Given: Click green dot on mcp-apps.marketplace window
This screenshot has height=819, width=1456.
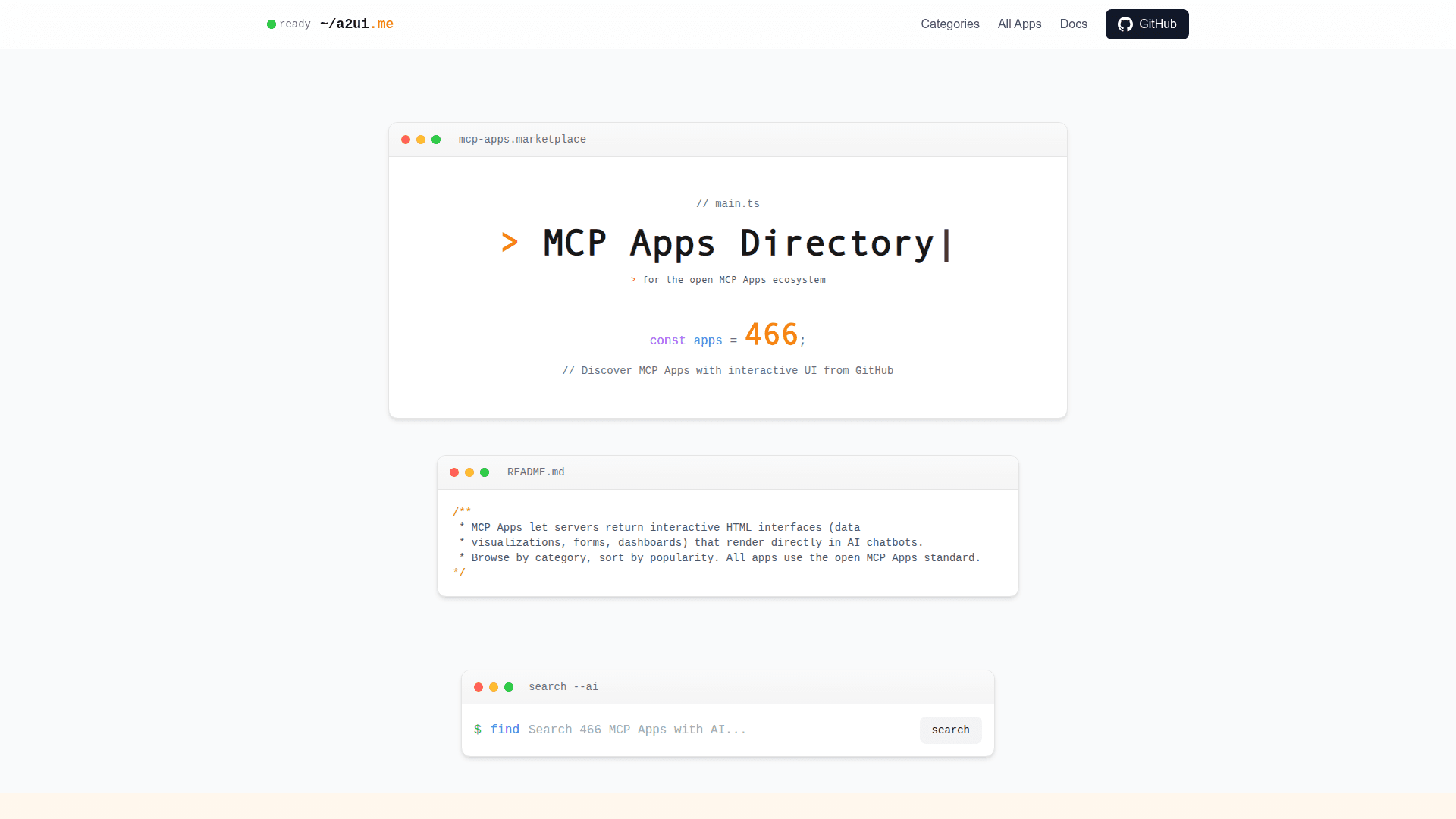Looking at the screenshot, I should click(x=436, y=140).
